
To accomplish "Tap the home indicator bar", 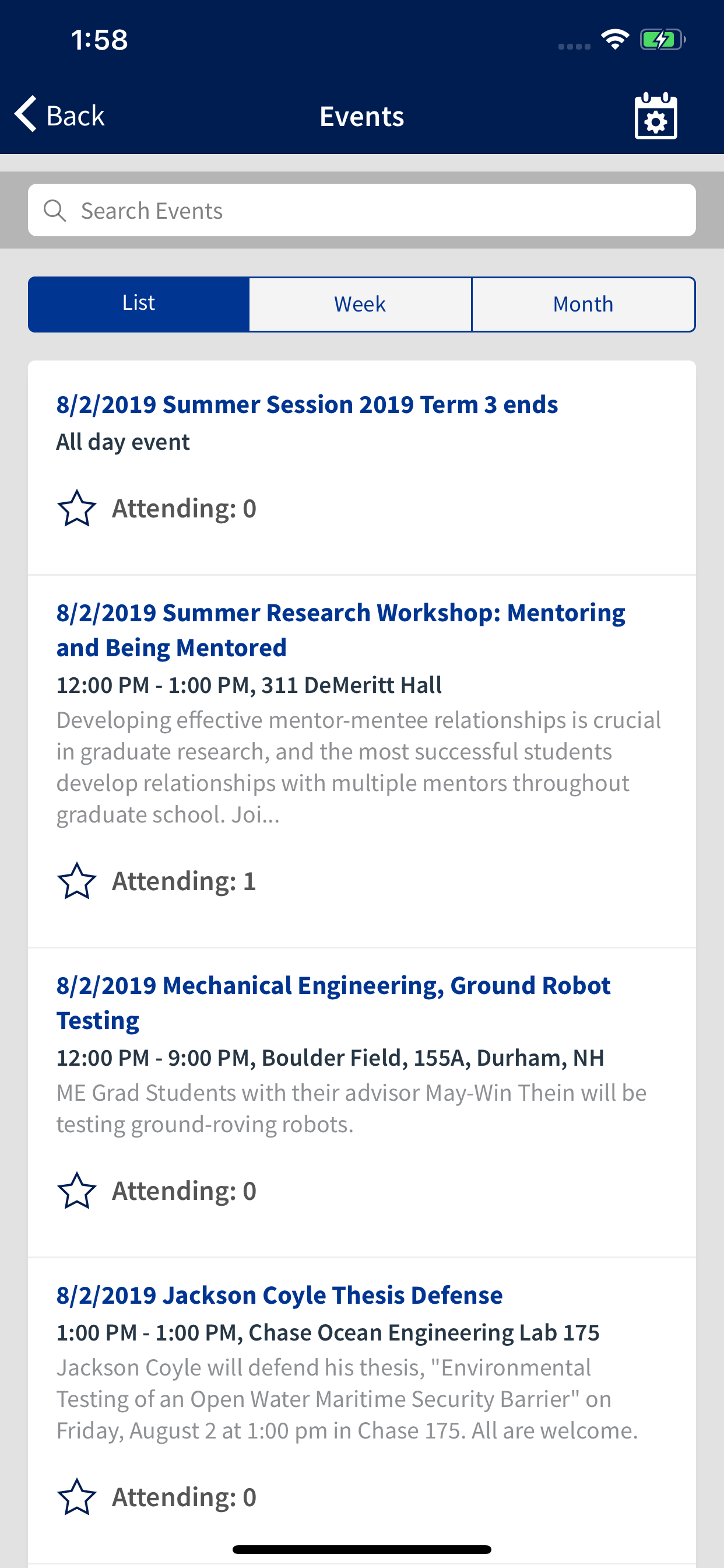I will click(x=362, y=1549).
